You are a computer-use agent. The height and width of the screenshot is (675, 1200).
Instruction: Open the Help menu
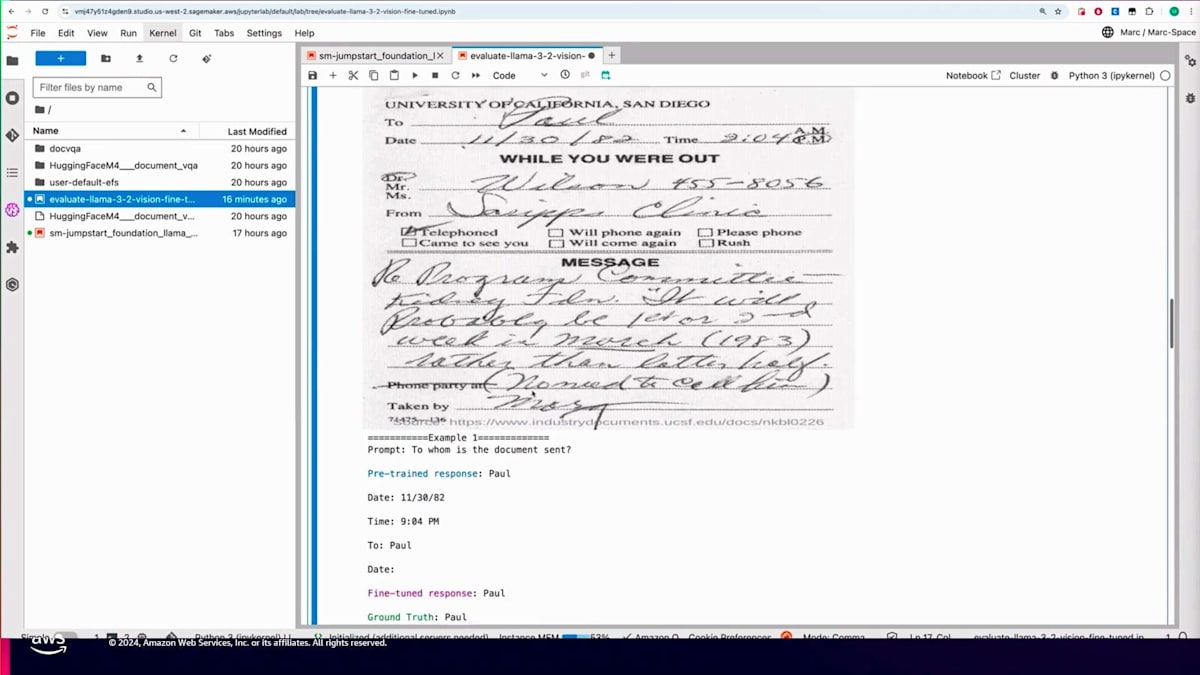coord(304,33)
